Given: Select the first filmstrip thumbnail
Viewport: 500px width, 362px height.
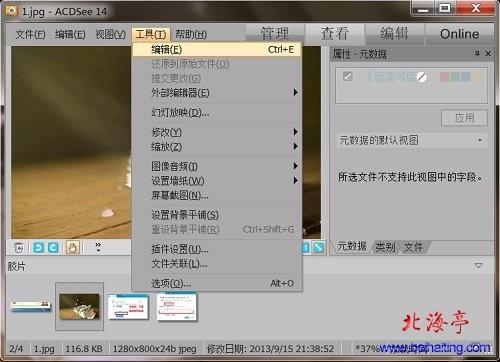Looking at the screenshot, I should coord(30,306).
